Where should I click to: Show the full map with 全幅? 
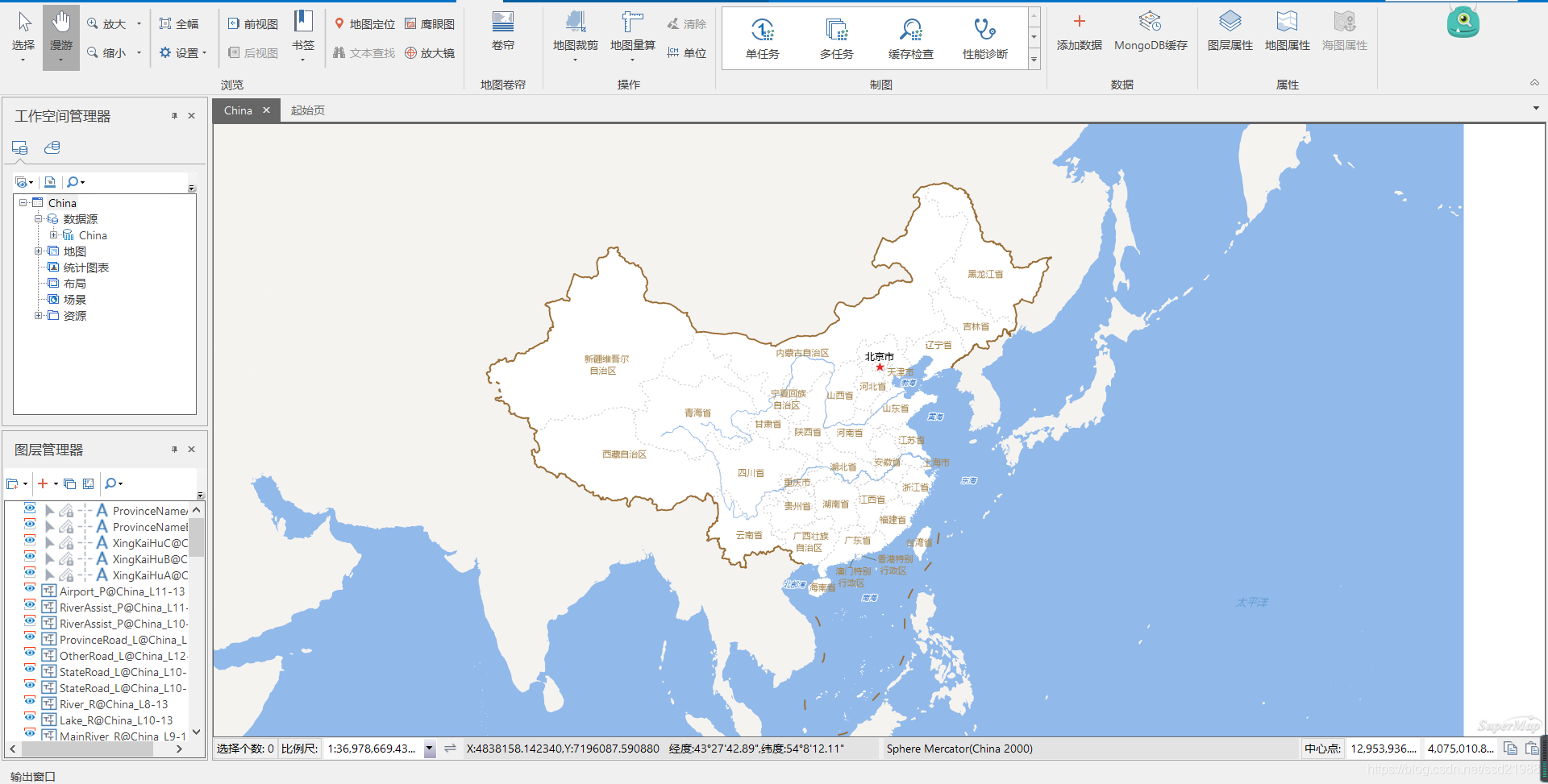tap(179, 24)
